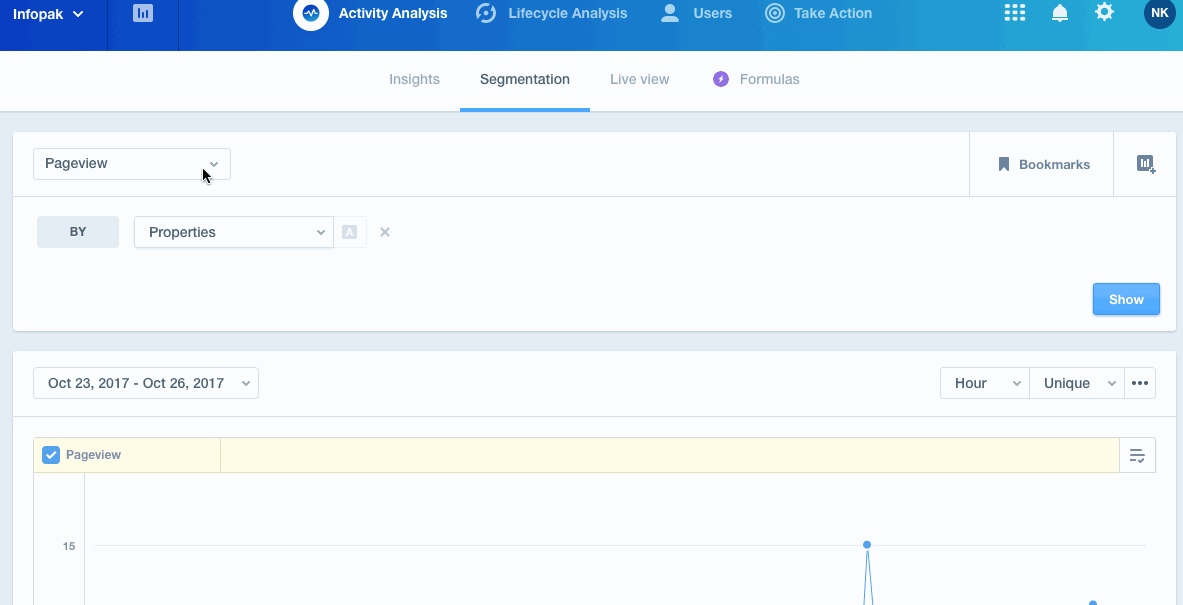
Task: Switch to the Insights tab
Action: 414,79
